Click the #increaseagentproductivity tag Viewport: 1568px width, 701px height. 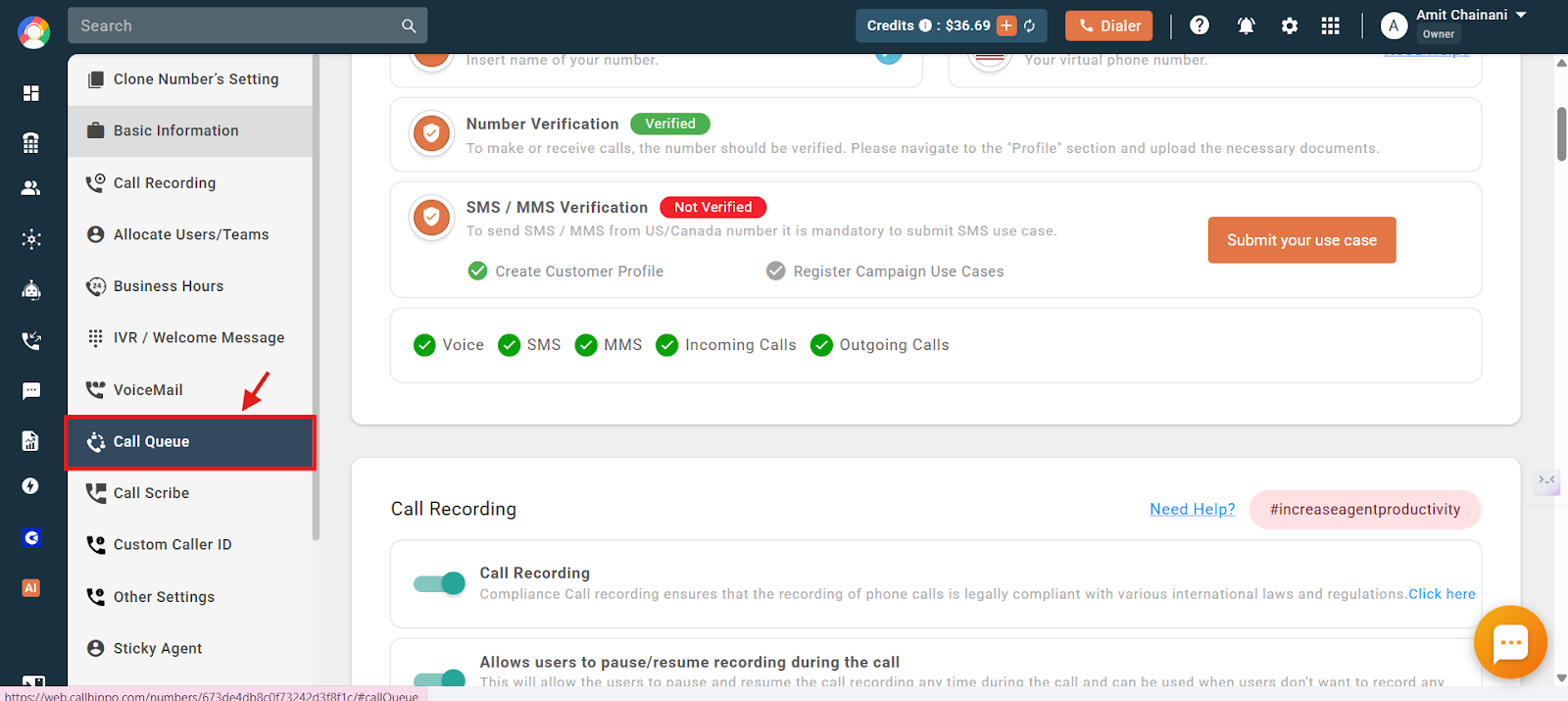tap(1365, 509)
